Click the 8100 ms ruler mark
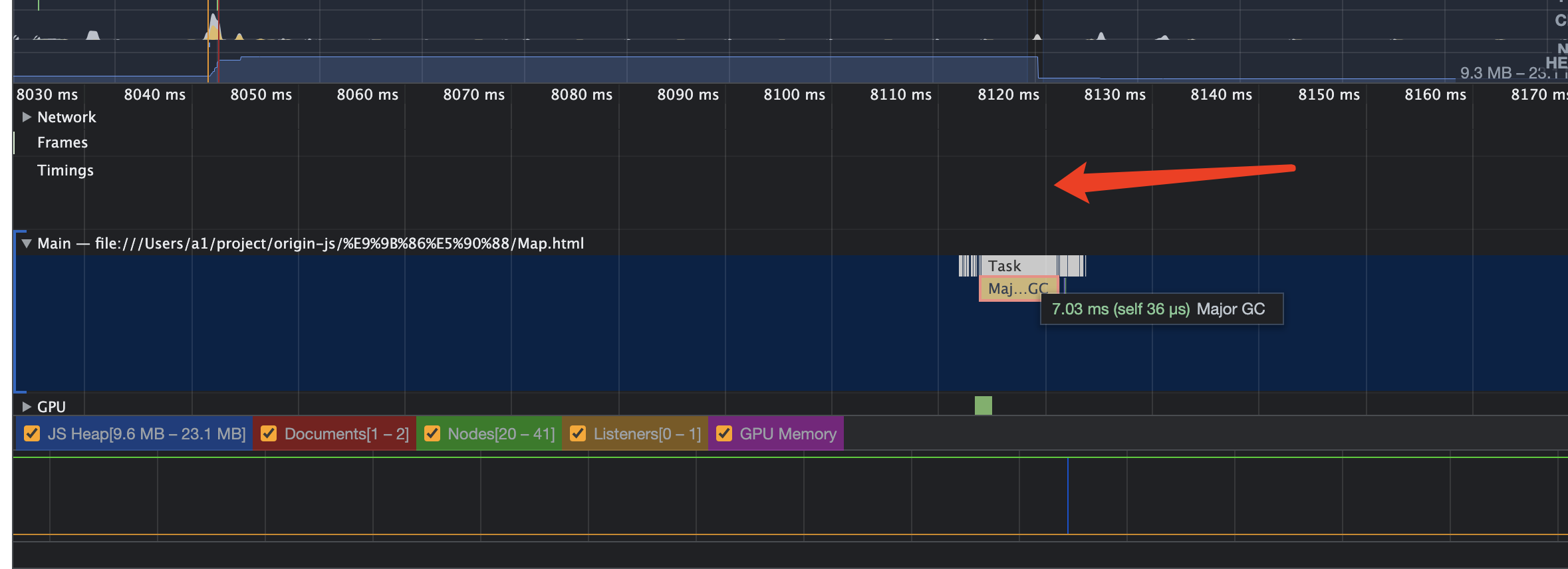 click(x=795, y=94)
